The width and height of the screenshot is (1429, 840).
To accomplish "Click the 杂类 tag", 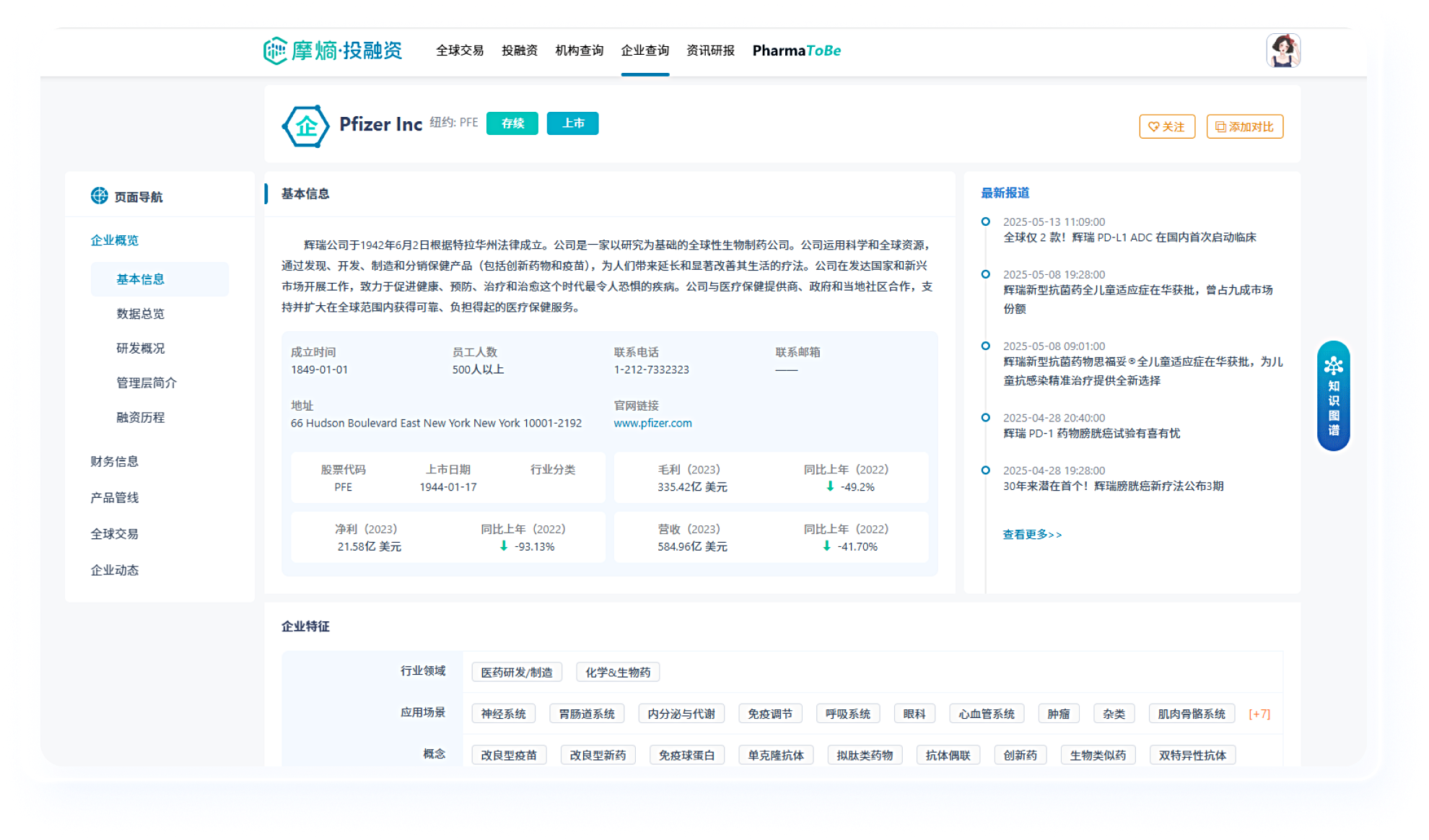I will coord(1114,714).
